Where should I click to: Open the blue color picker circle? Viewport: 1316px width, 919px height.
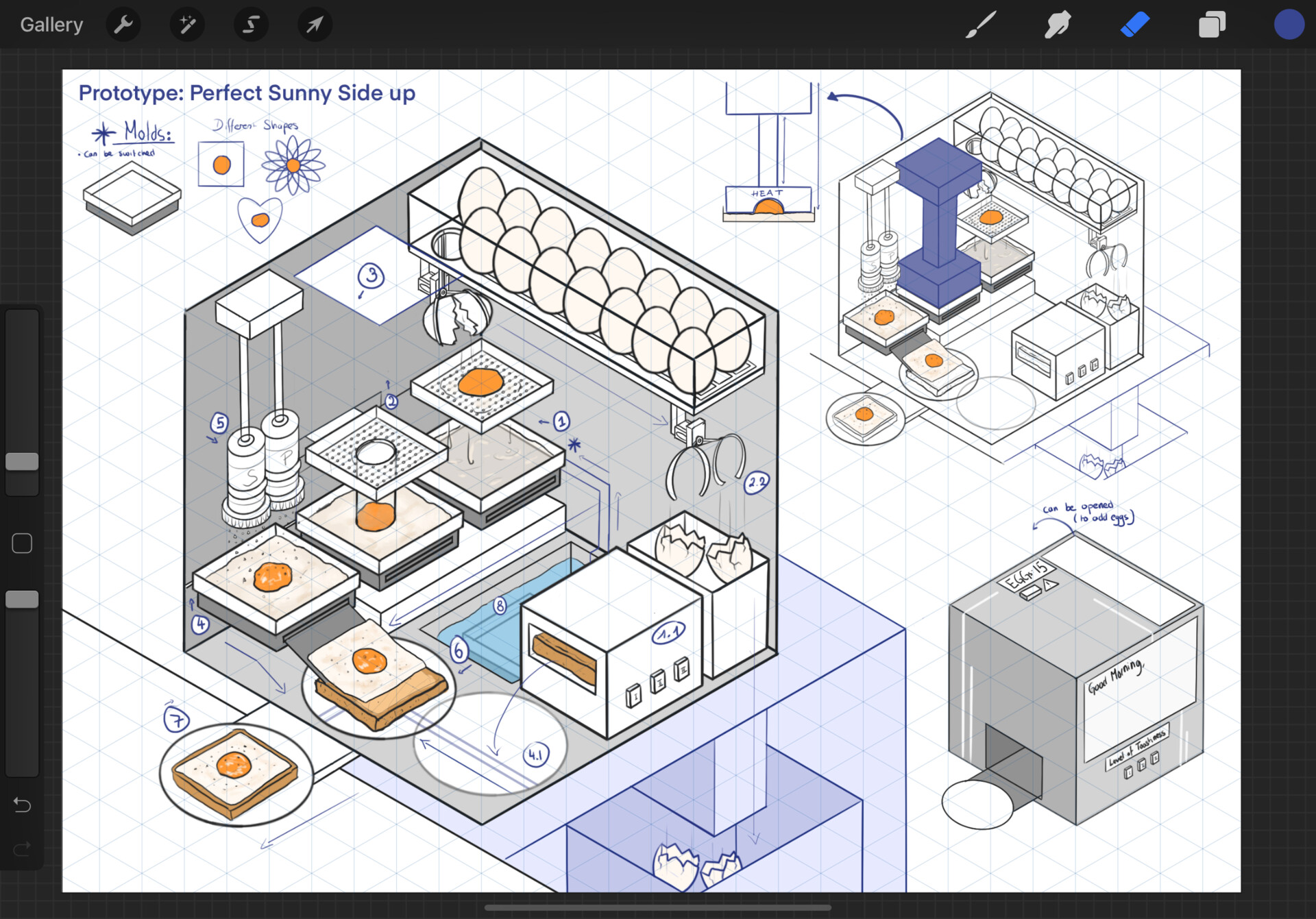(x=1289, y=25)
